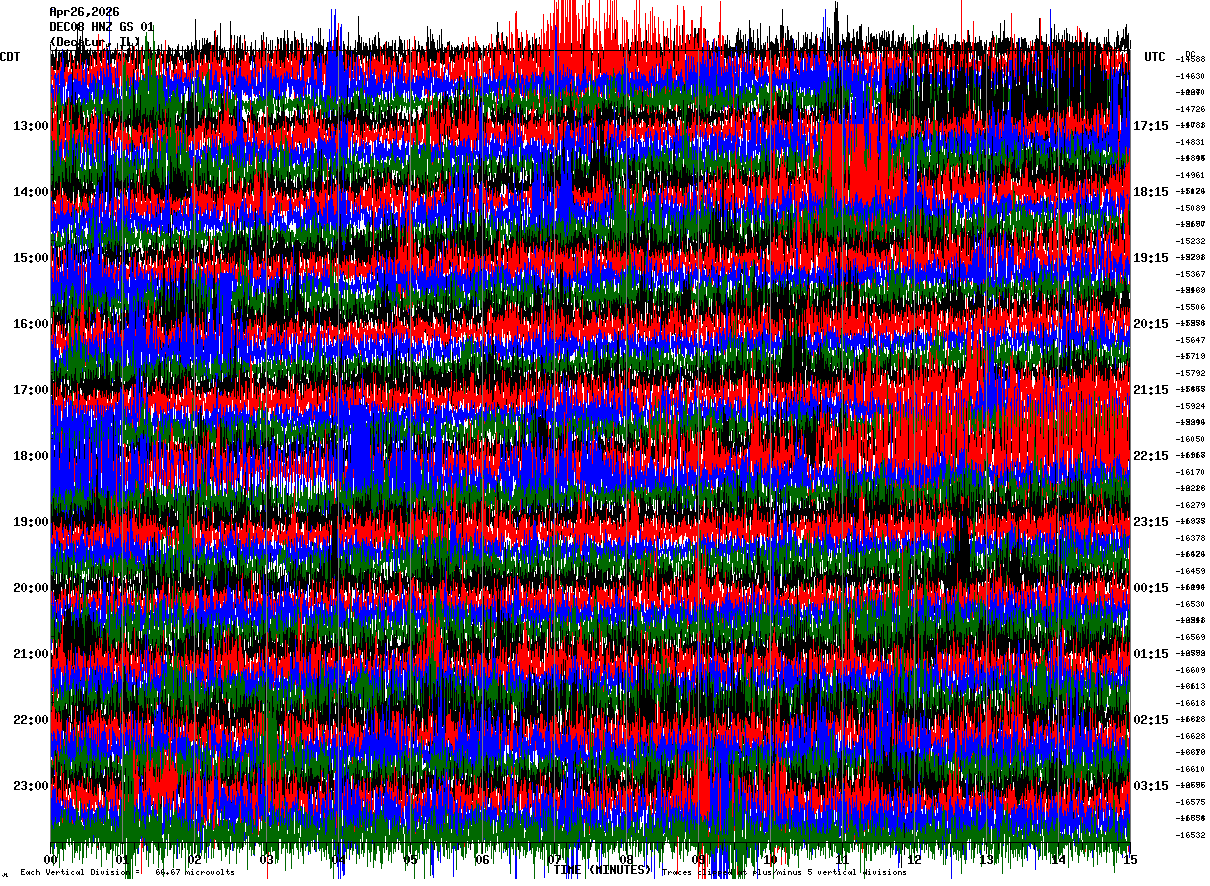The width and height of the screenshot is (1210, 886).
Task: Click minute 15 on the bottom axis
Action: (1130, 860)
